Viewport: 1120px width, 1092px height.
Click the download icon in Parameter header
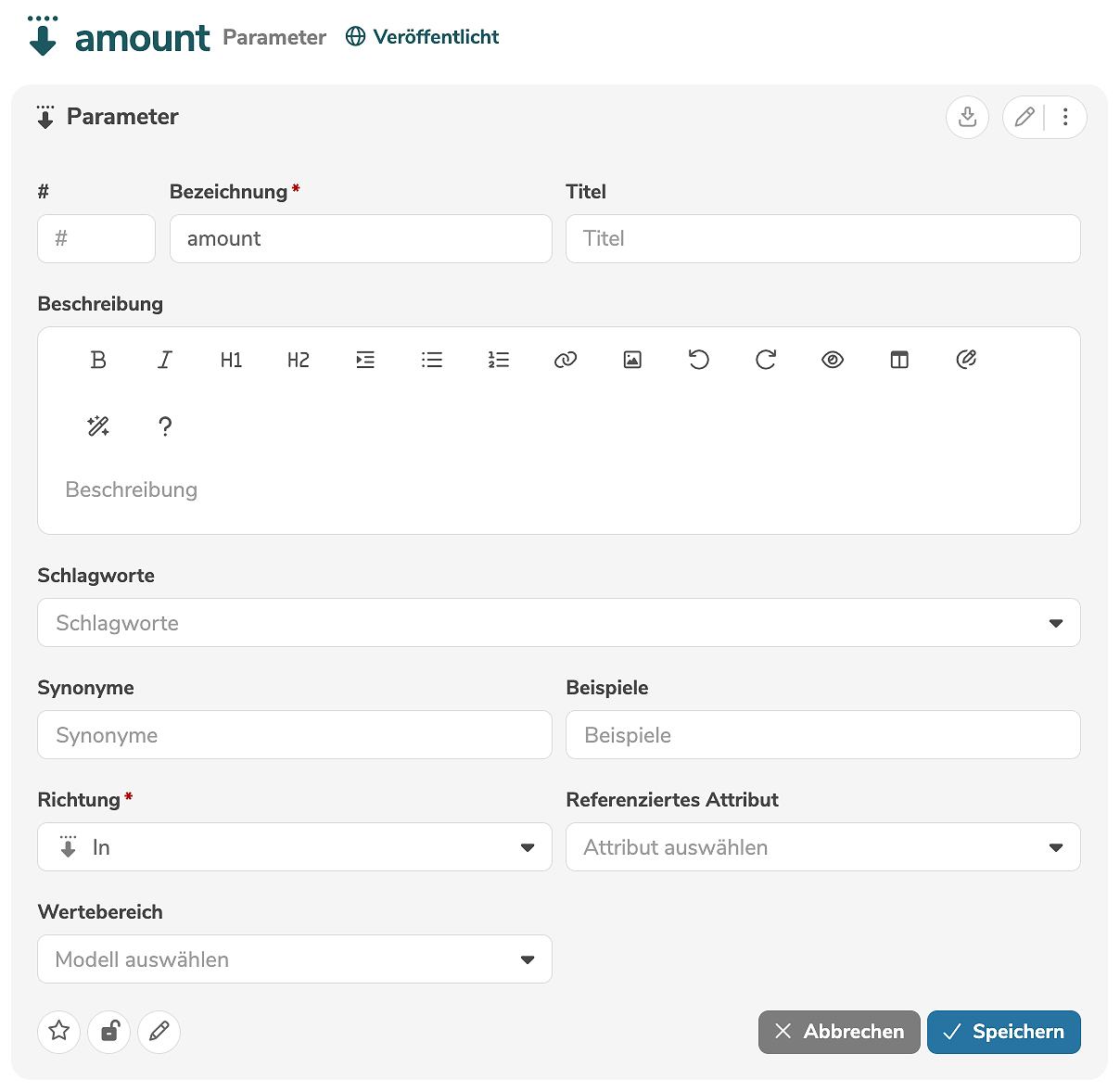(x=967, y=117)
